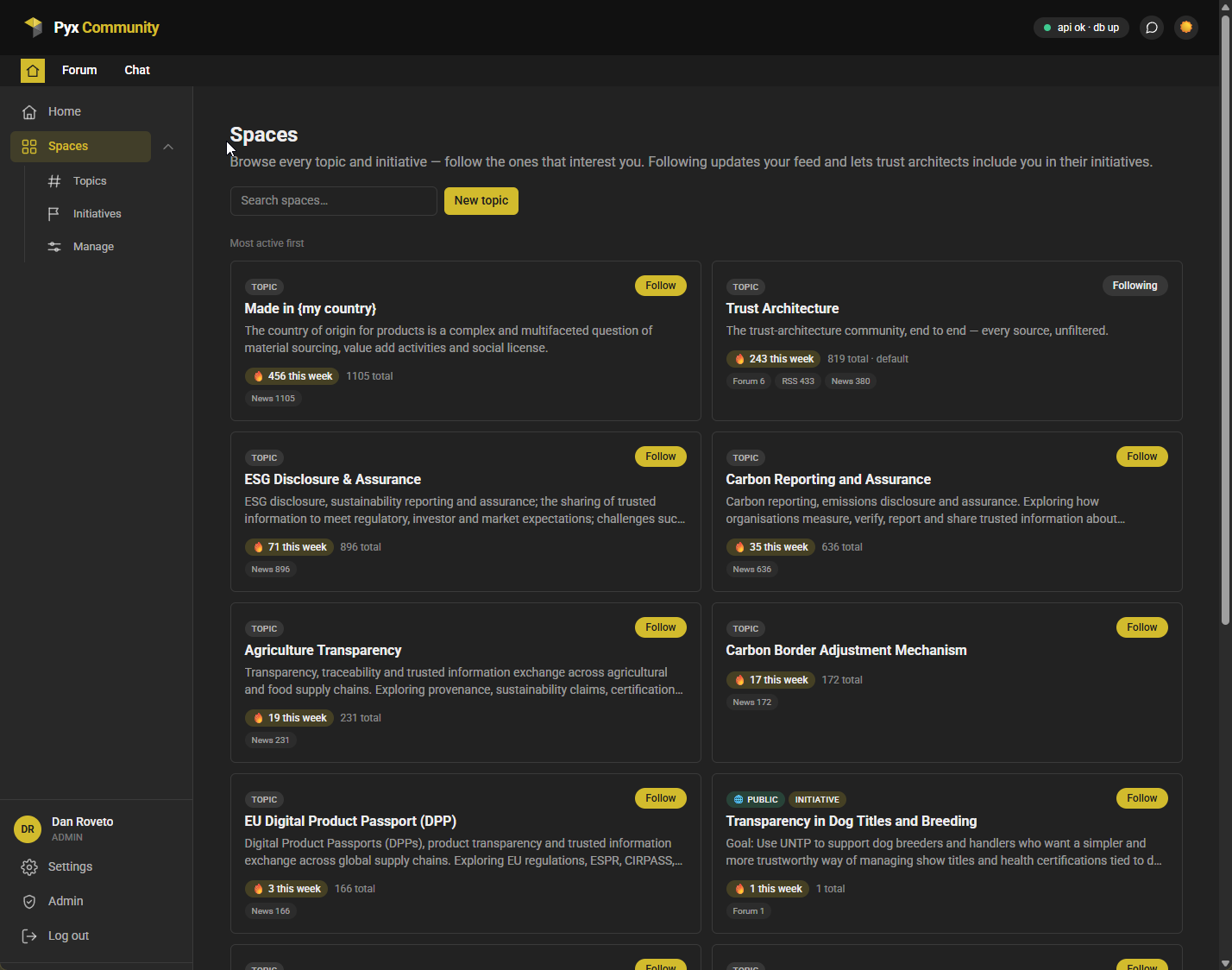This screenshot has height=970, width=1232.
Task: Open the Forum tab
Action: (x=79, y=71)
